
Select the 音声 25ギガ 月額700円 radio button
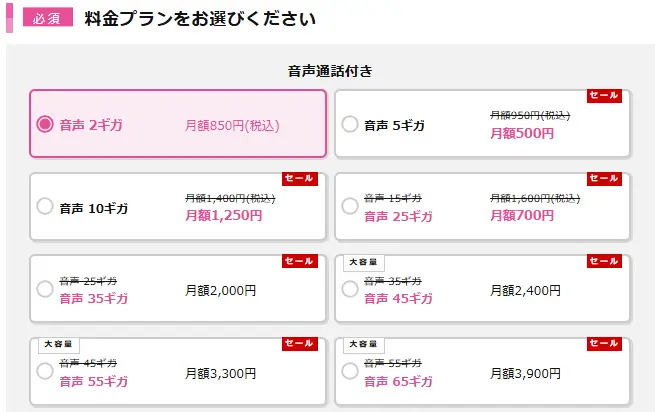point(349,207)
